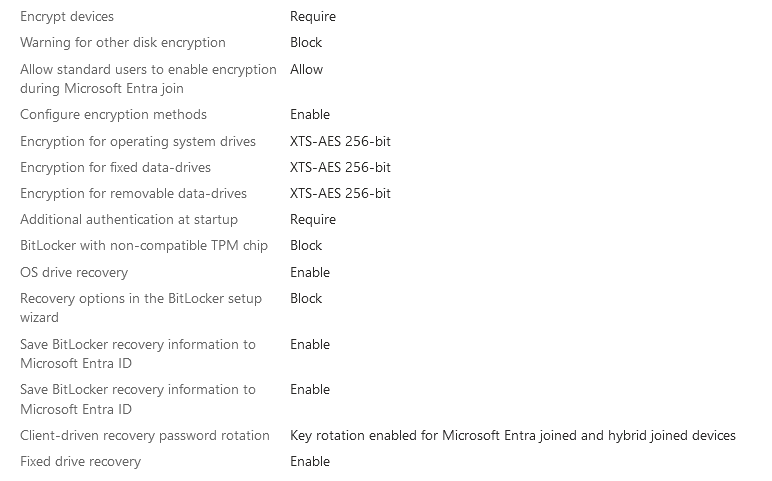Screen dimensions: 772x481
Task: Select 'Additional authentication at startup' label
Action: [x=129, y=220]
